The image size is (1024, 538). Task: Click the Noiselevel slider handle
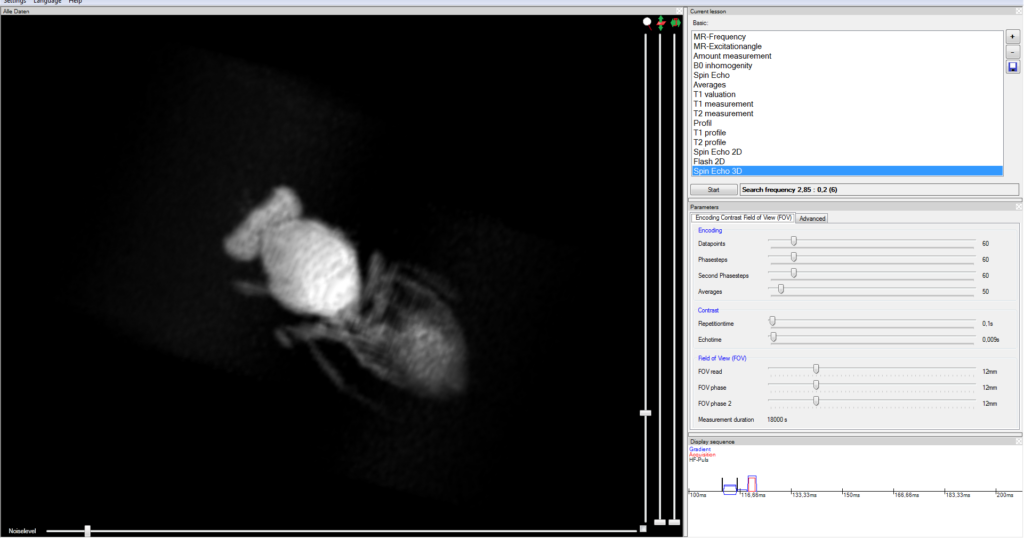pyautogui.click(x=87, y=529)
